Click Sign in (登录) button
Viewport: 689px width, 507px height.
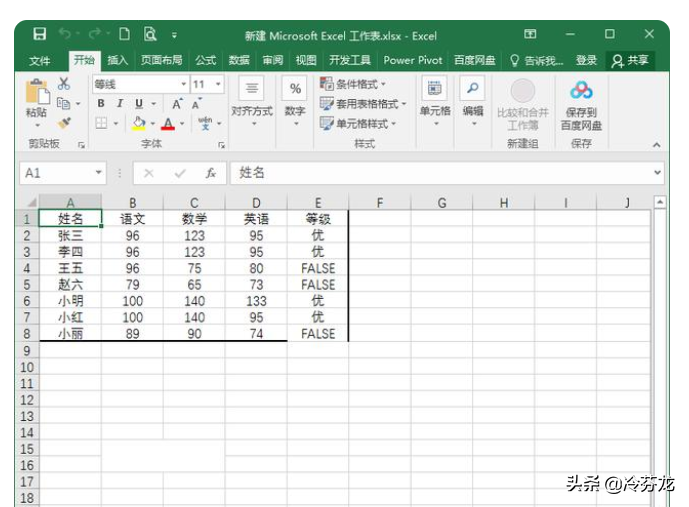(587, 61)
